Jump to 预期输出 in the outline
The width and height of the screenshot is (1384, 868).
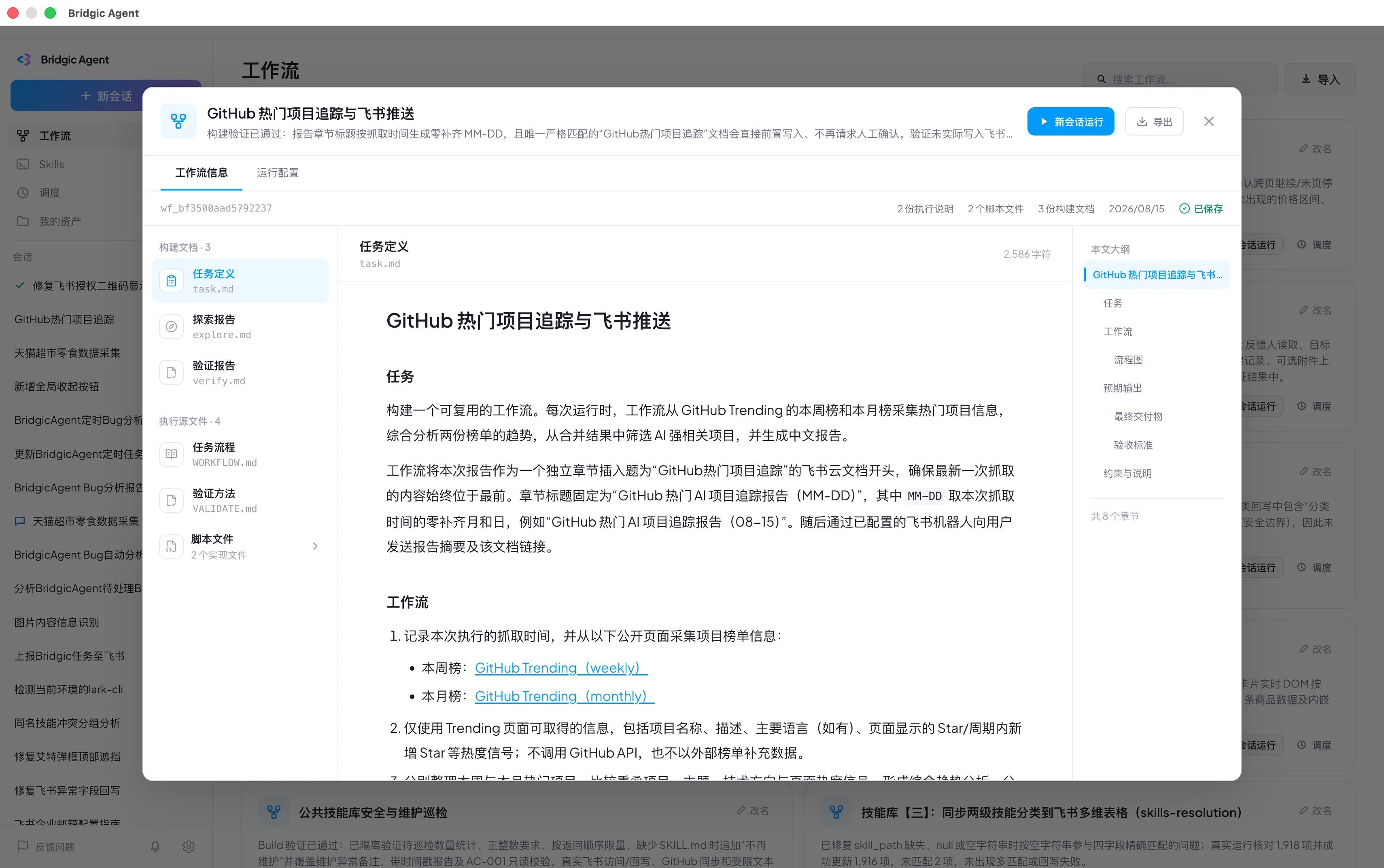[x=1122, y=388]
